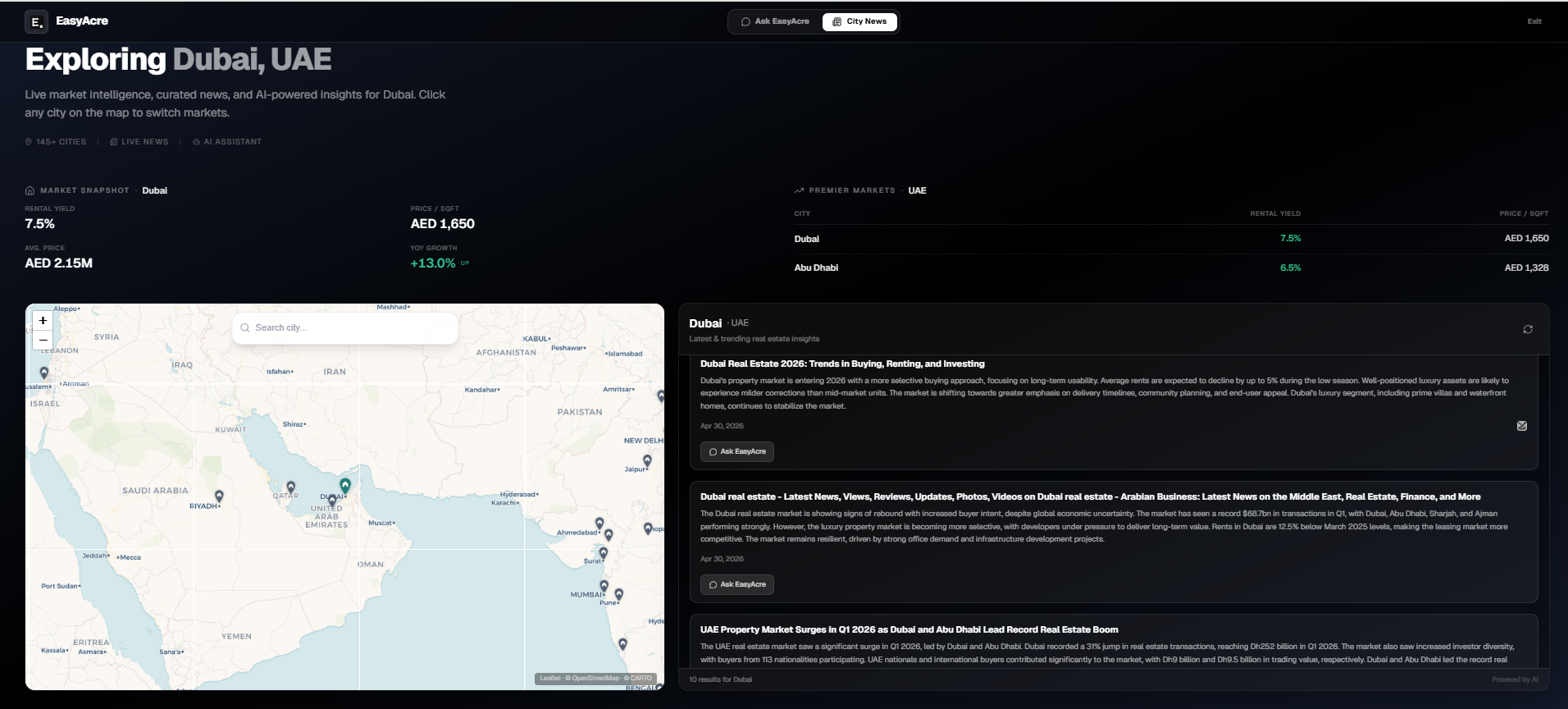Click the Search city input field
The height and width of the screenshot is (709, 1568).
(x=345, y=327)
